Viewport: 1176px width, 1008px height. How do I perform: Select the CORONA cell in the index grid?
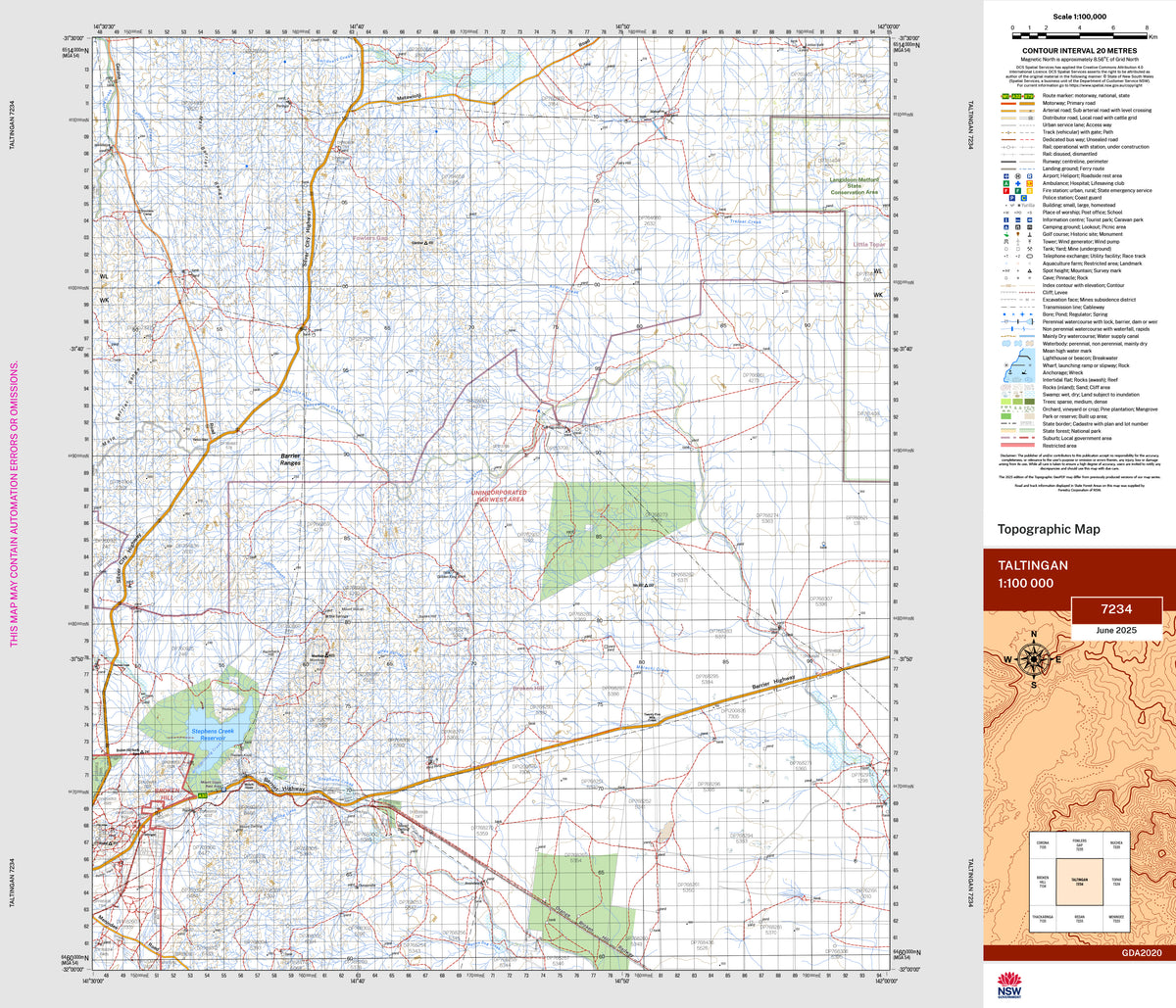(1043, 844)
